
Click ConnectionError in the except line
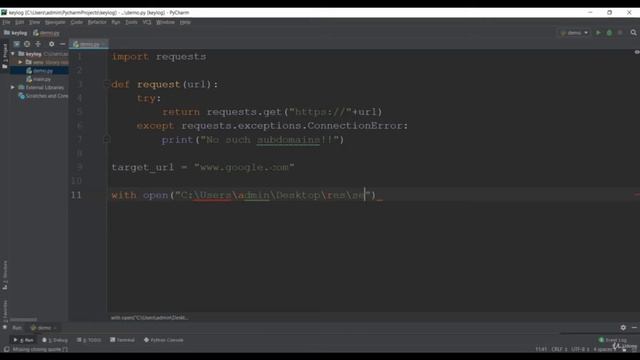tap(355, 126)
